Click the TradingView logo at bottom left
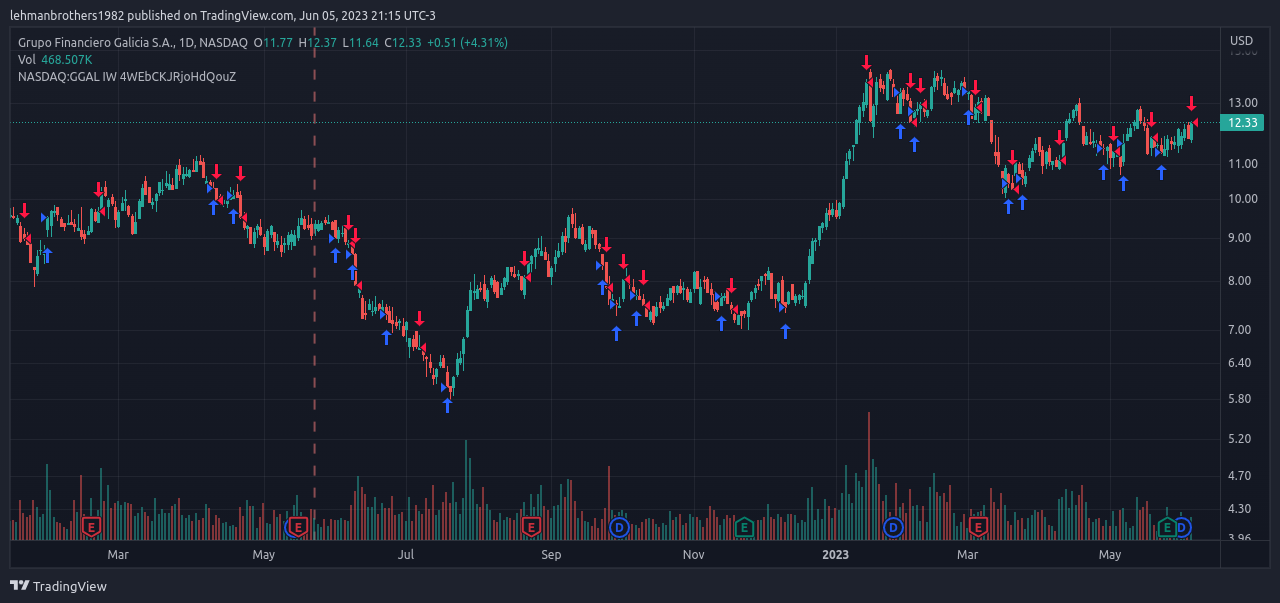The height and width of the screenshot is (603, 1280). click(58, 586)
